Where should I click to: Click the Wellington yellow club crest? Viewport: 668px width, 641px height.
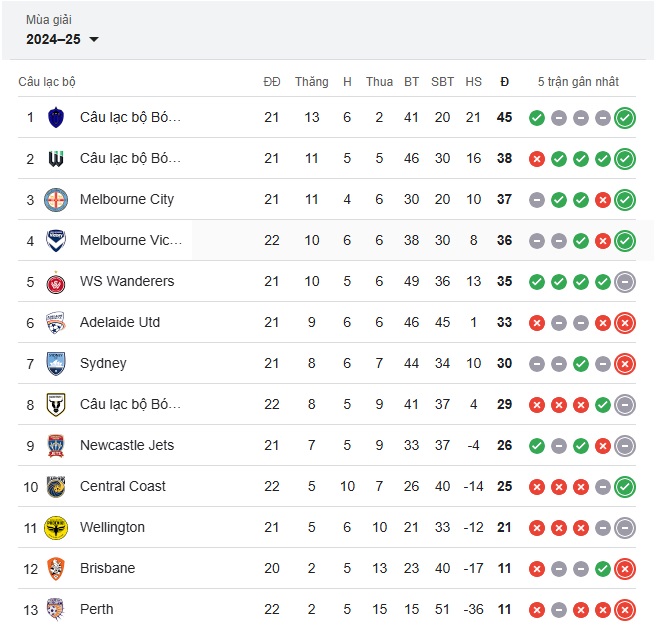point(56,528)
